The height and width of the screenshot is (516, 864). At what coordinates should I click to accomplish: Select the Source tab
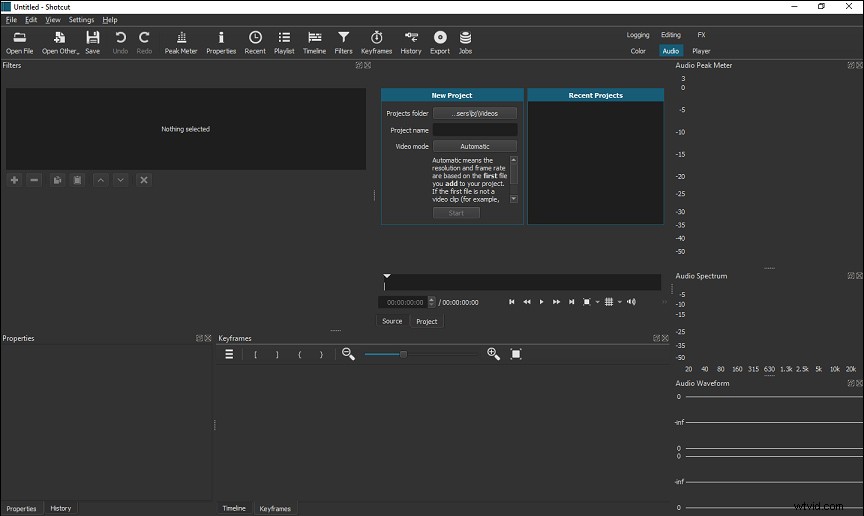tap(392, 321)
